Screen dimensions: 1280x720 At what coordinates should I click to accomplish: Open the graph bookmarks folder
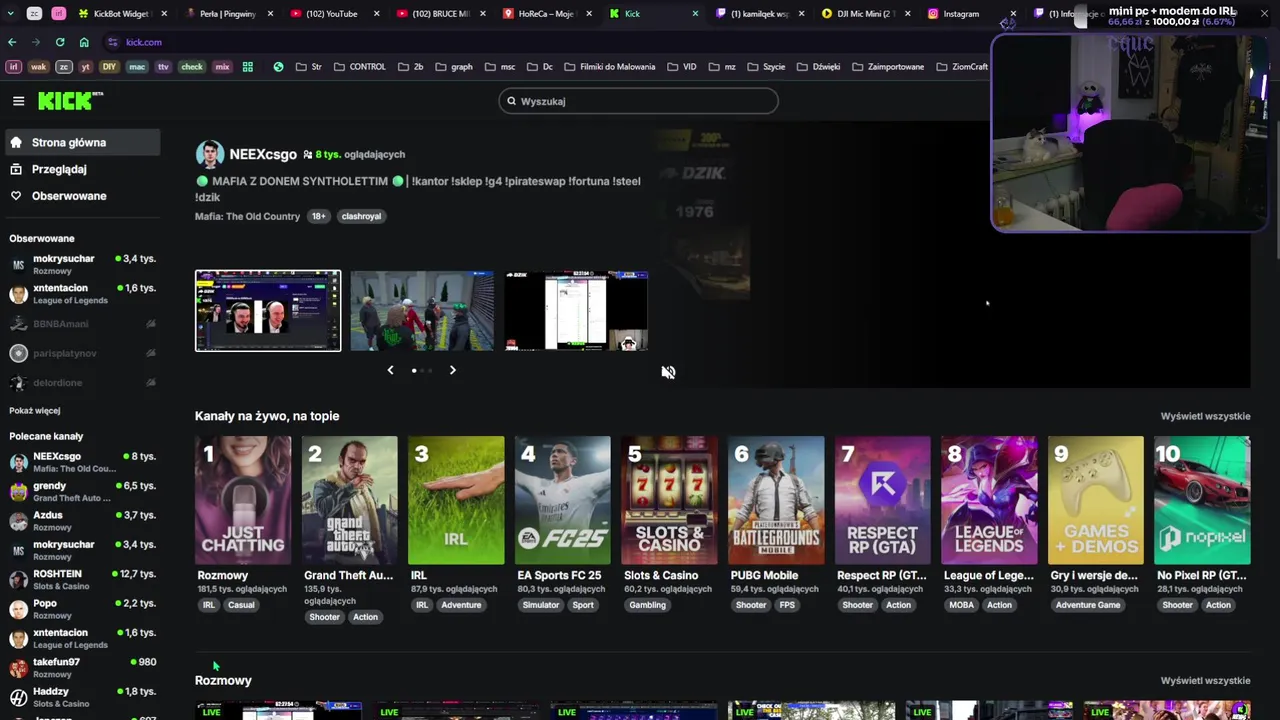coord(454,67)
